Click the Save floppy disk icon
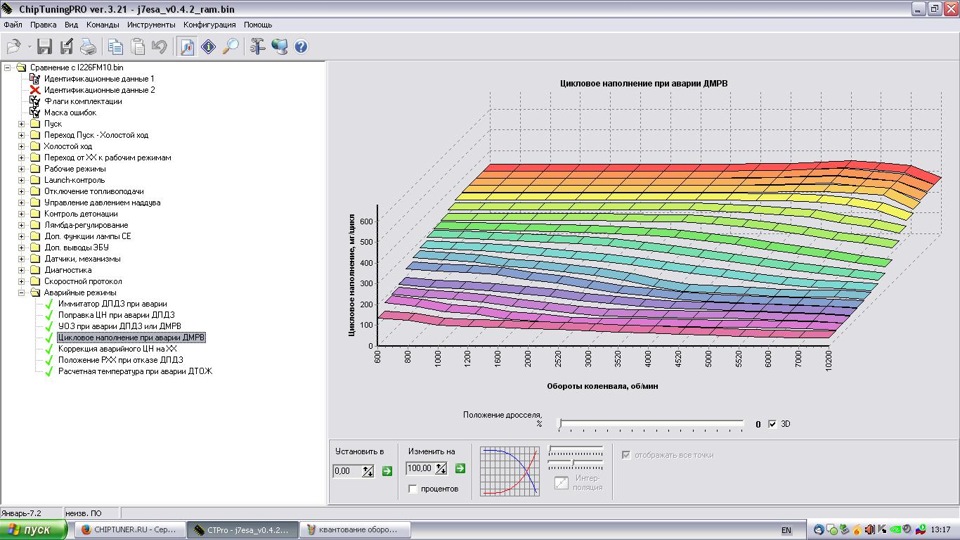 pos(44,46)
